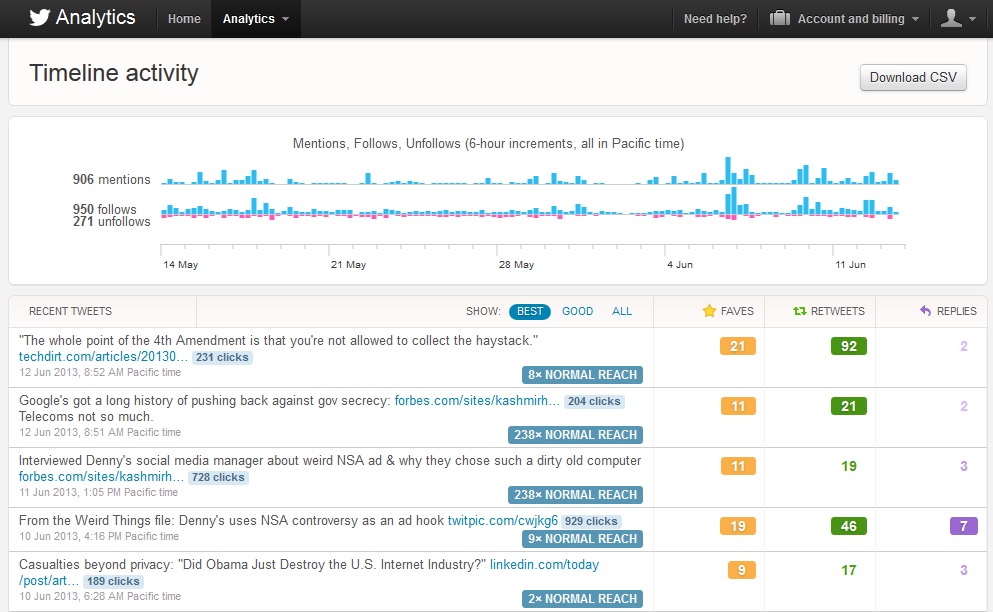Screen dimensions: 993x612
Task: Click the briefcase icon beside Account and billing
Action: coord(780,18)
